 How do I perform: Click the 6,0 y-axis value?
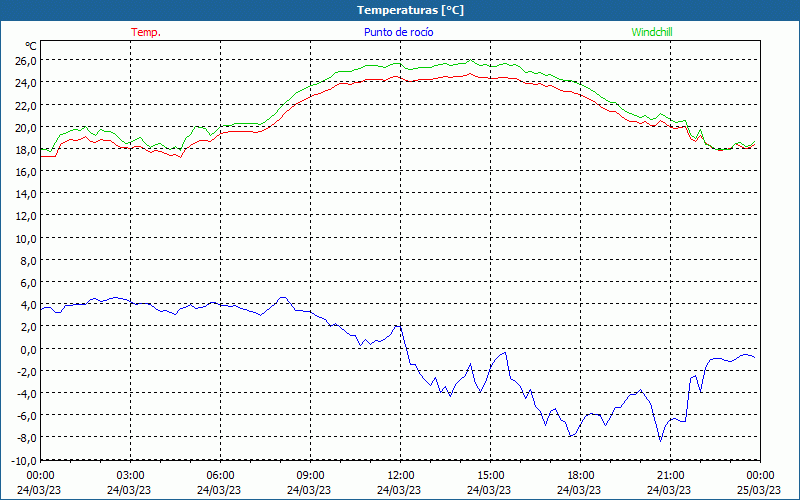29,283
